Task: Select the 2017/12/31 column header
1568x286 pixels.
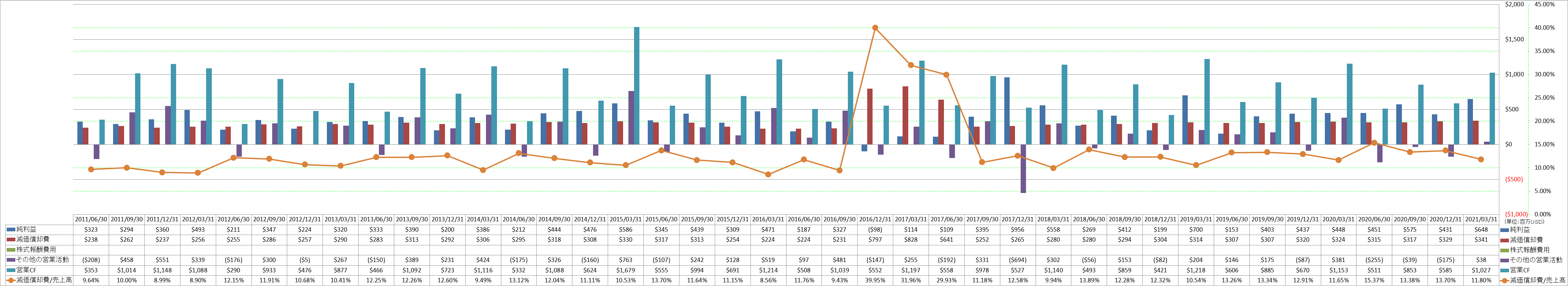Action: [1017, 220]
